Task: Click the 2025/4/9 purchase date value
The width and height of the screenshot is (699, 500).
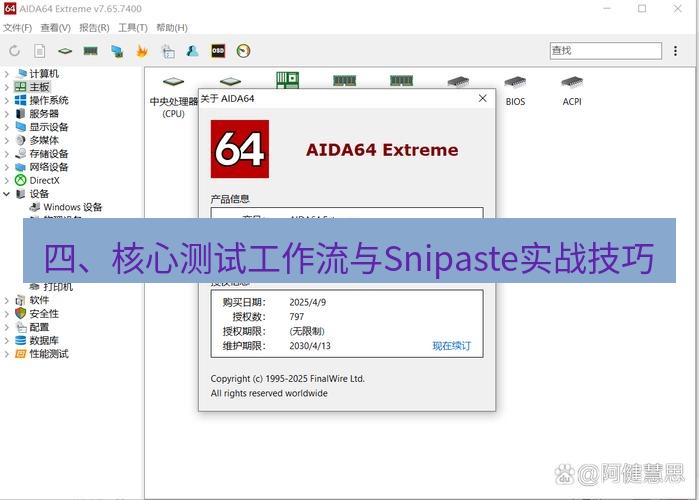Action: 308,302
